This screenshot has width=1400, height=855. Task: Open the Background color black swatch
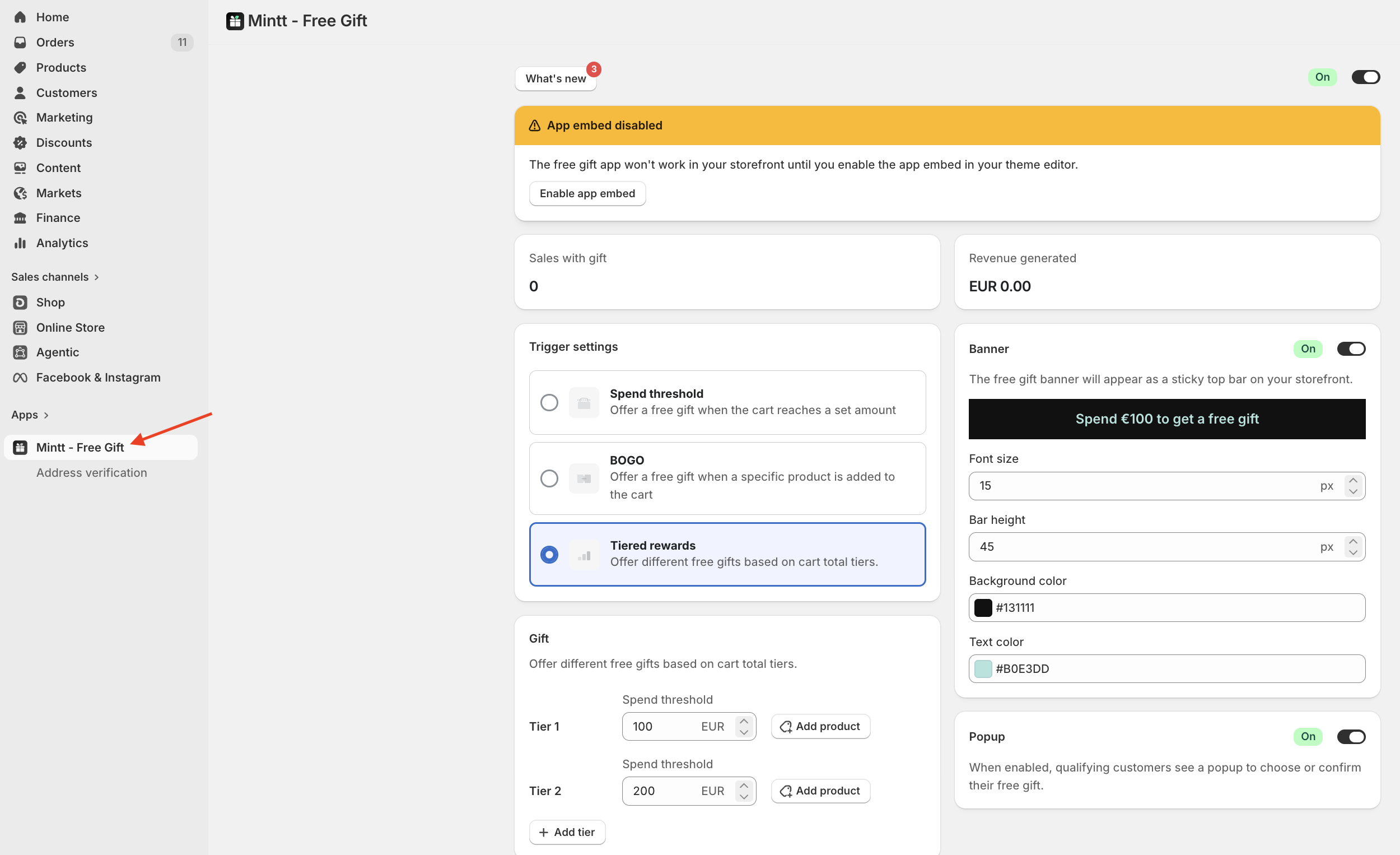pyautogui.click(x=983, y=608)
